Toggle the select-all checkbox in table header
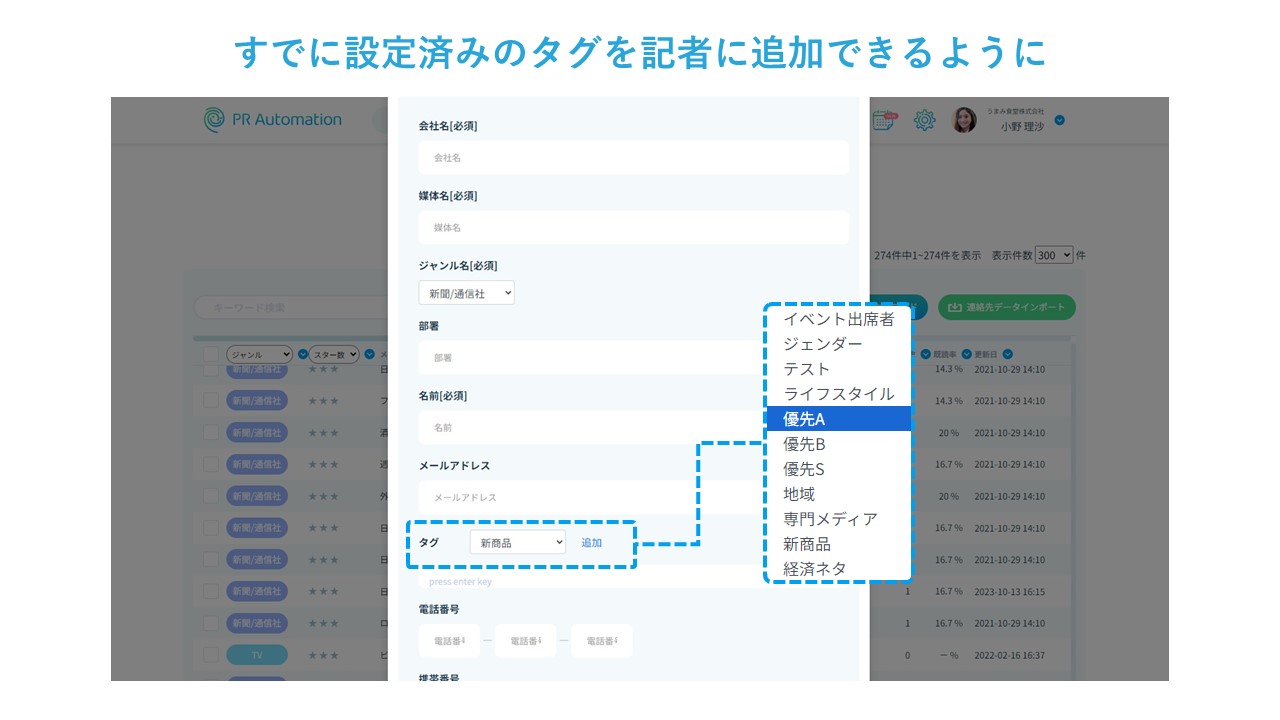1280x720 pixels. tap(211, 354)
